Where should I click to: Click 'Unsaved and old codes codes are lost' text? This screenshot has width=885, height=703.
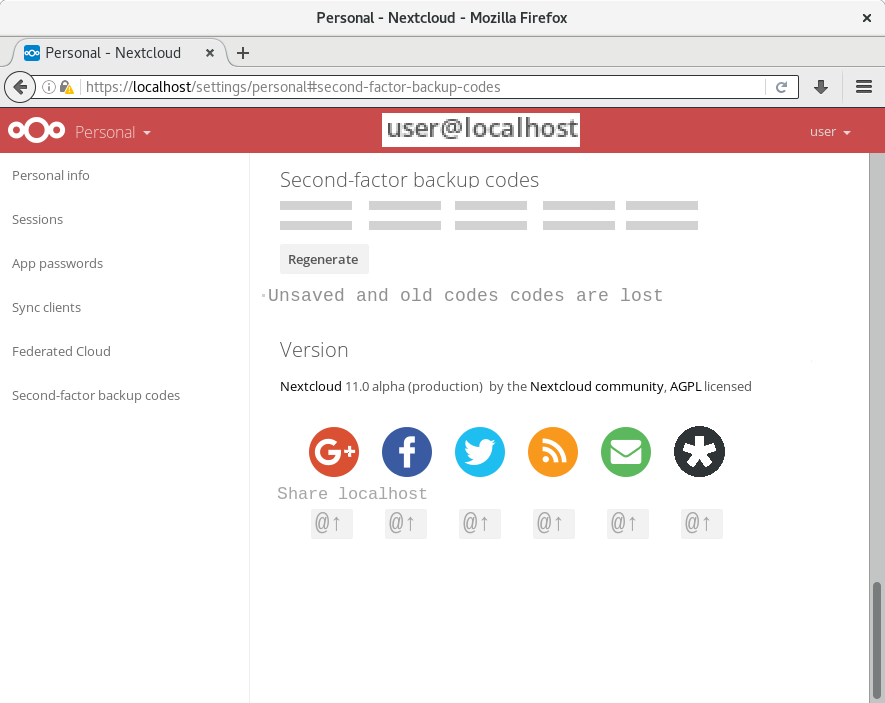pyautogui.click(x=465, y=295)
